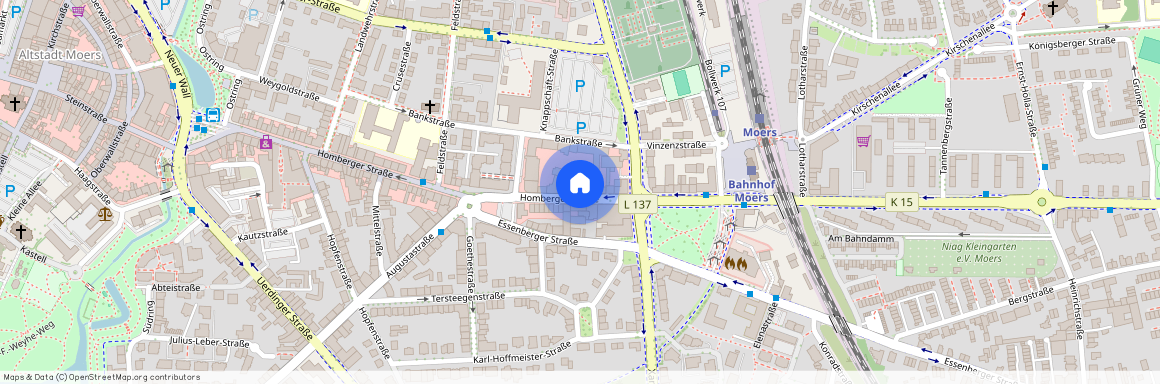The image size is (1160, 384).
Task: Click the church cross icon beside Bankstraße
Action: (x=431, y=107)
